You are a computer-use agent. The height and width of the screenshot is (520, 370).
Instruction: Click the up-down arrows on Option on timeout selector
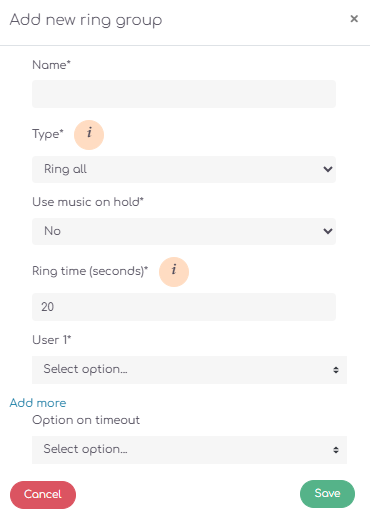point(336,450)
